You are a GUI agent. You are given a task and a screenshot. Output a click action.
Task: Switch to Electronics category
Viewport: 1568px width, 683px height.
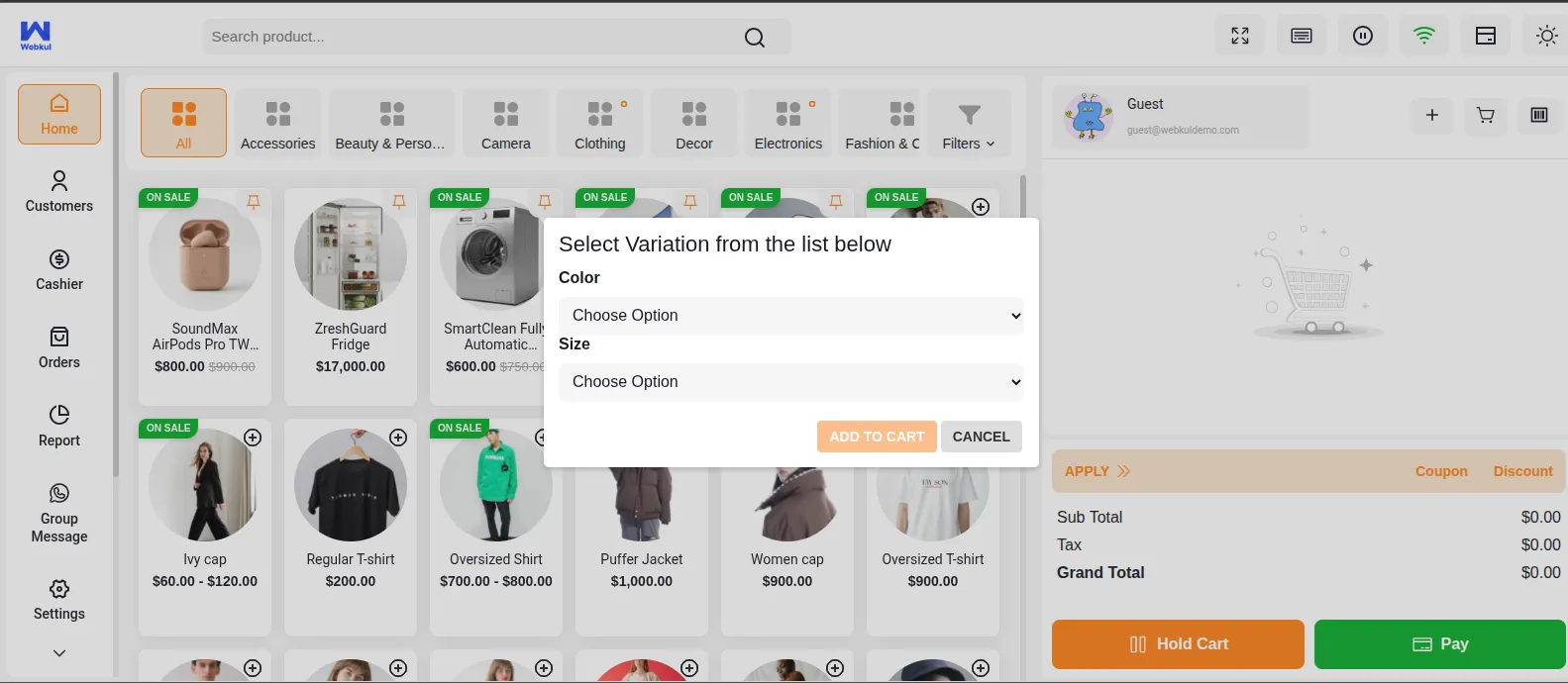click(788, 123)
